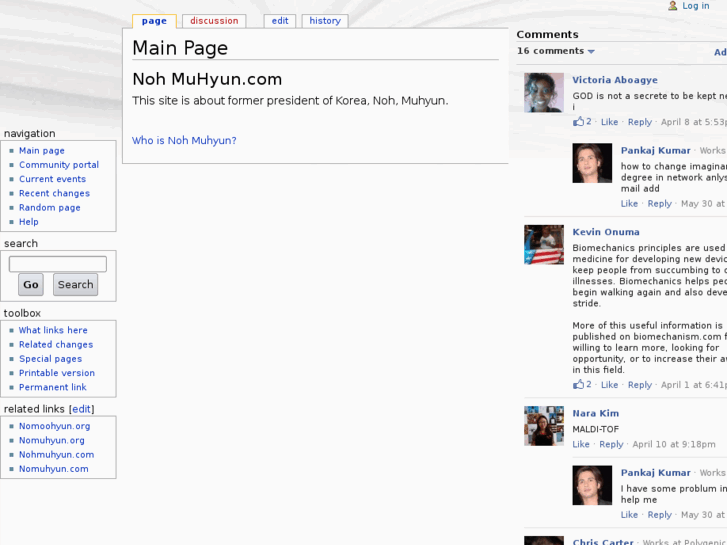Click the thumbs-up icon on Victoria Aboagye's comment
The height and width of the screenshot is (545, 727).
pos(578,122)
